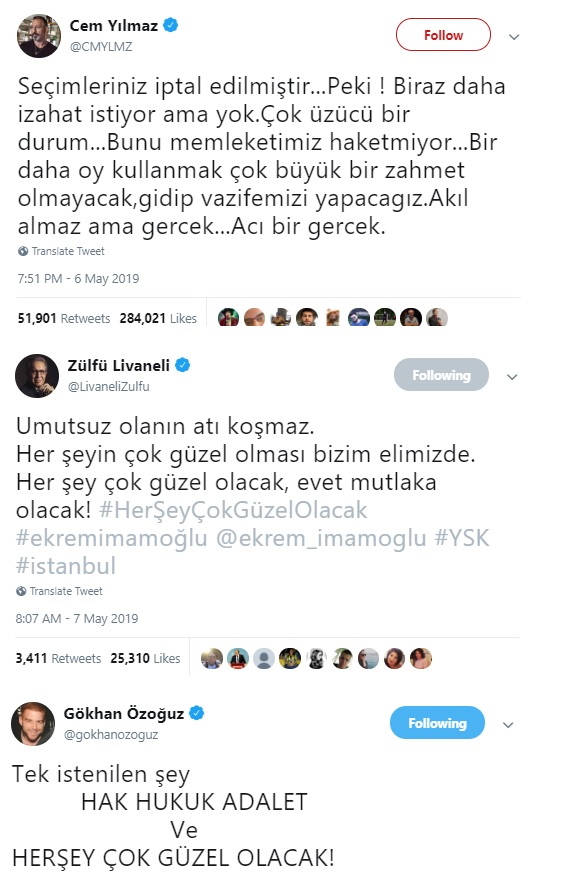This screenshot has height=877, width=563.
Task: Click the verified badge beside Gökhan Özoğuz
Action: 197,713
